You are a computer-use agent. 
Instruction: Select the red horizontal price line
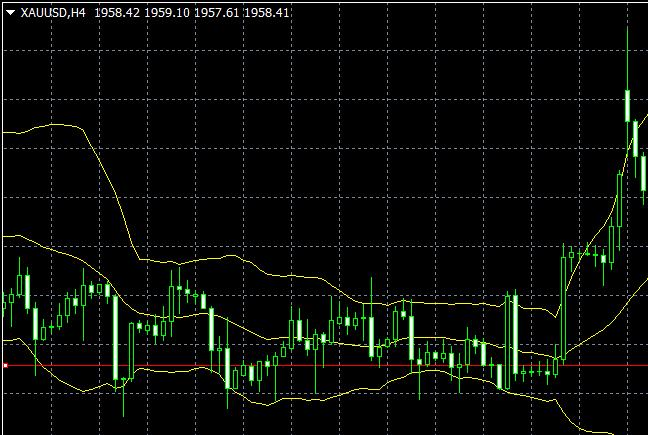coord(300,365)
